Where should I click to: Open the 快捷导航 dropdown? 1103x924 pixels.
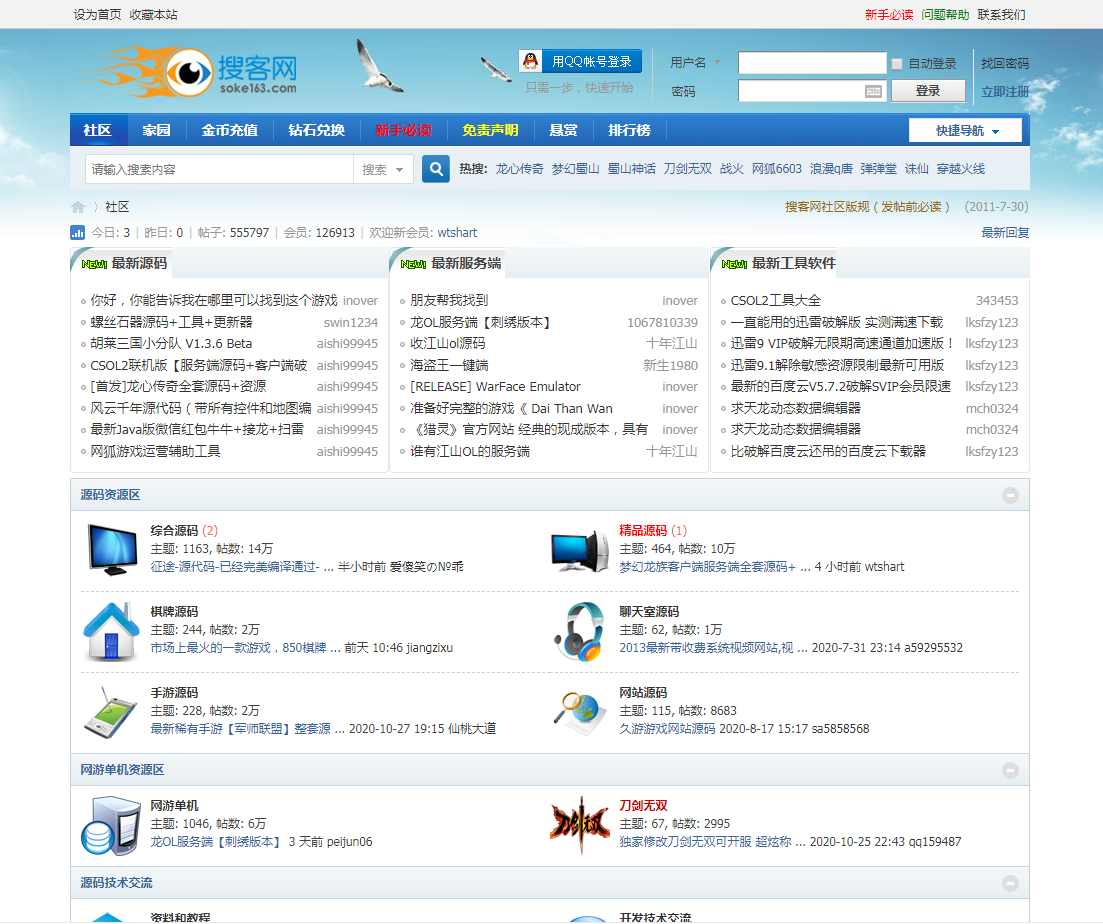click(x=966, y=131)
